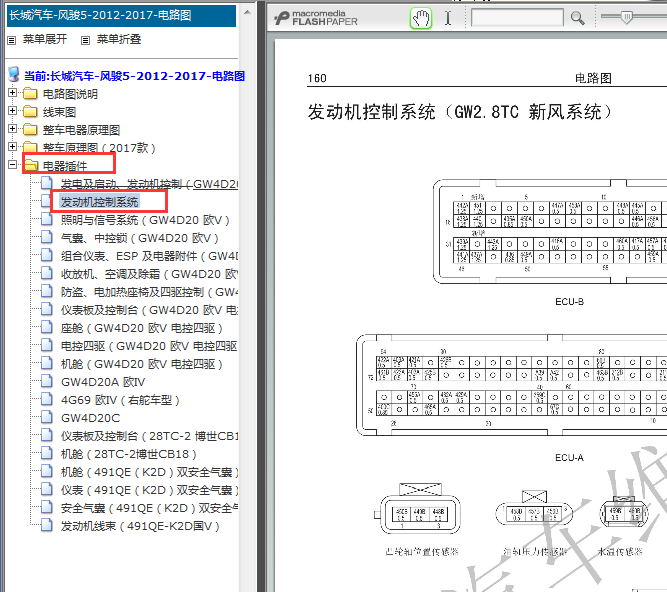Click the 线束图 folder icon
667x592 pixels.
click(30, 111)
